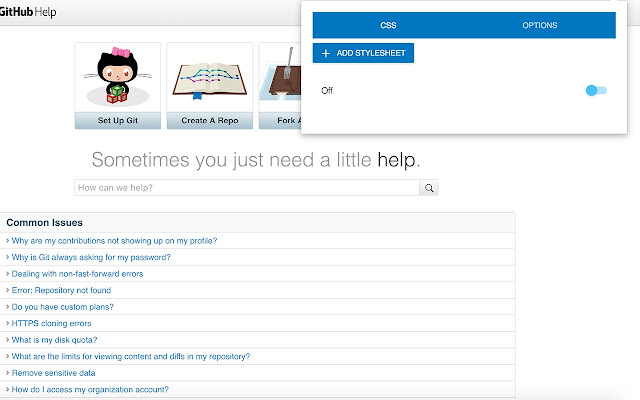Image resolution: width=640 pixels, height=400 pixels.
Task: Click the "Sometimes you just need a little help" headline
Action: point(256,160)
